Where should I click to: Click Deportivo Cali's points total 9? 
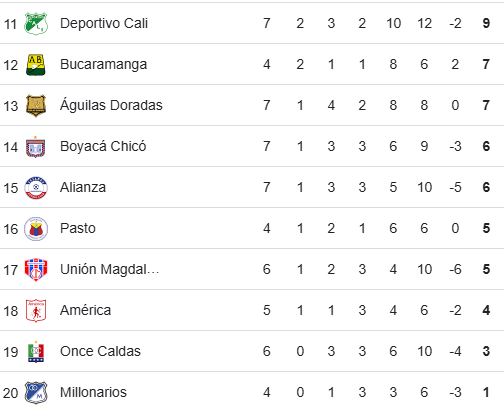(486, 23)
